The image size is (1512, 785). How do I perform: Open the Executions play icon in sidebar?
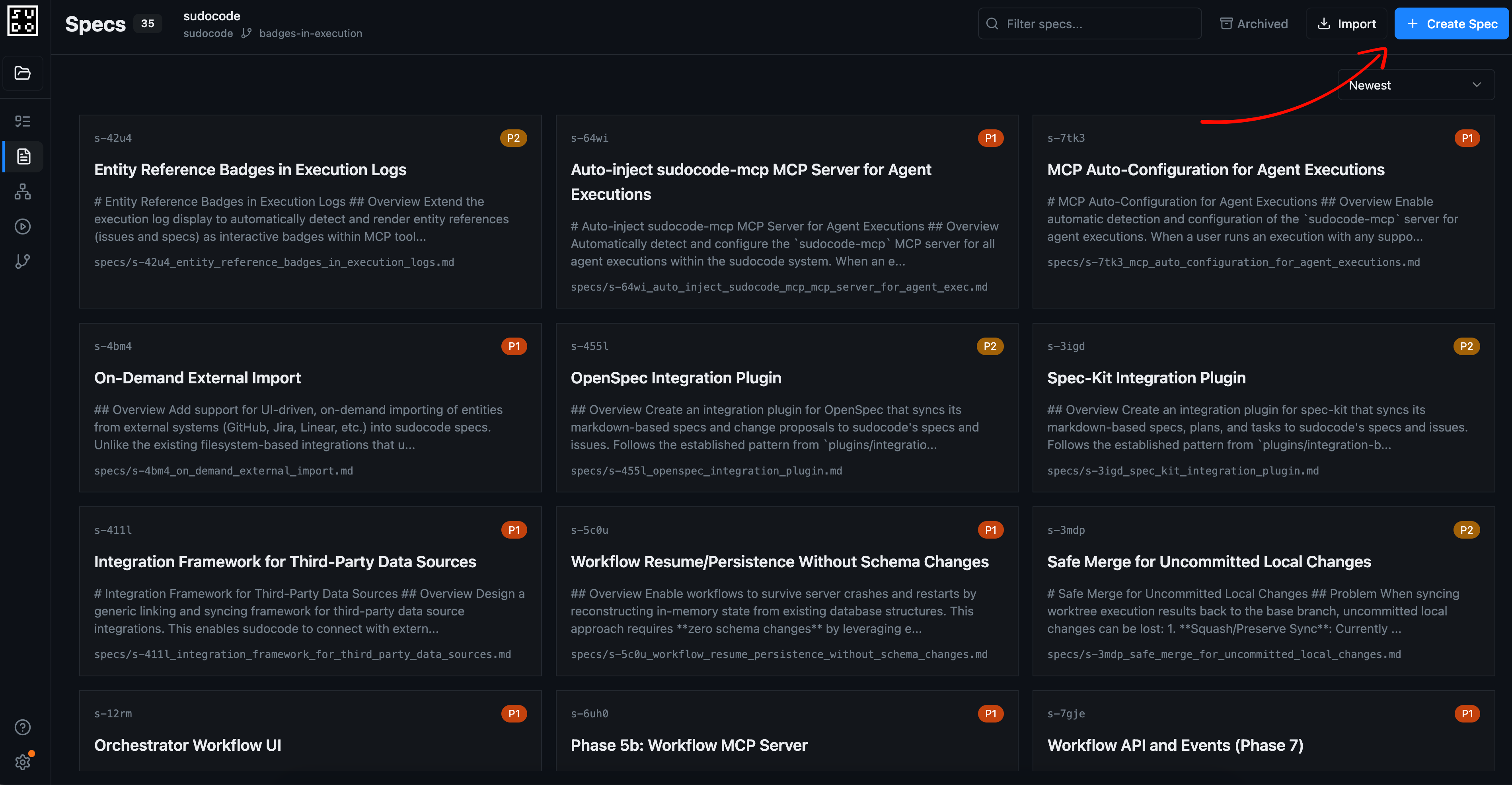point(22,226)
